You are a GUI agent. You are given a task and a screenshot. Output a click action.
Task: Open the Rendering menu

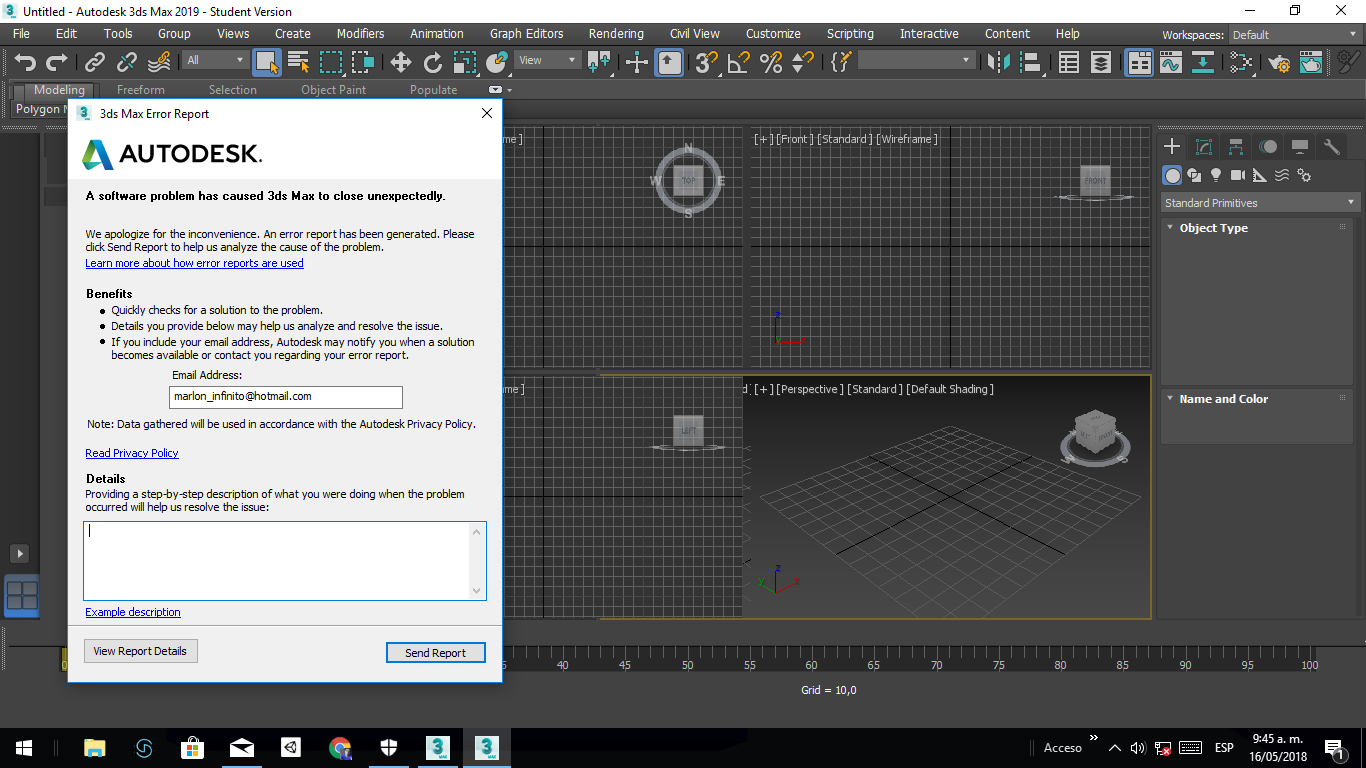616,34
